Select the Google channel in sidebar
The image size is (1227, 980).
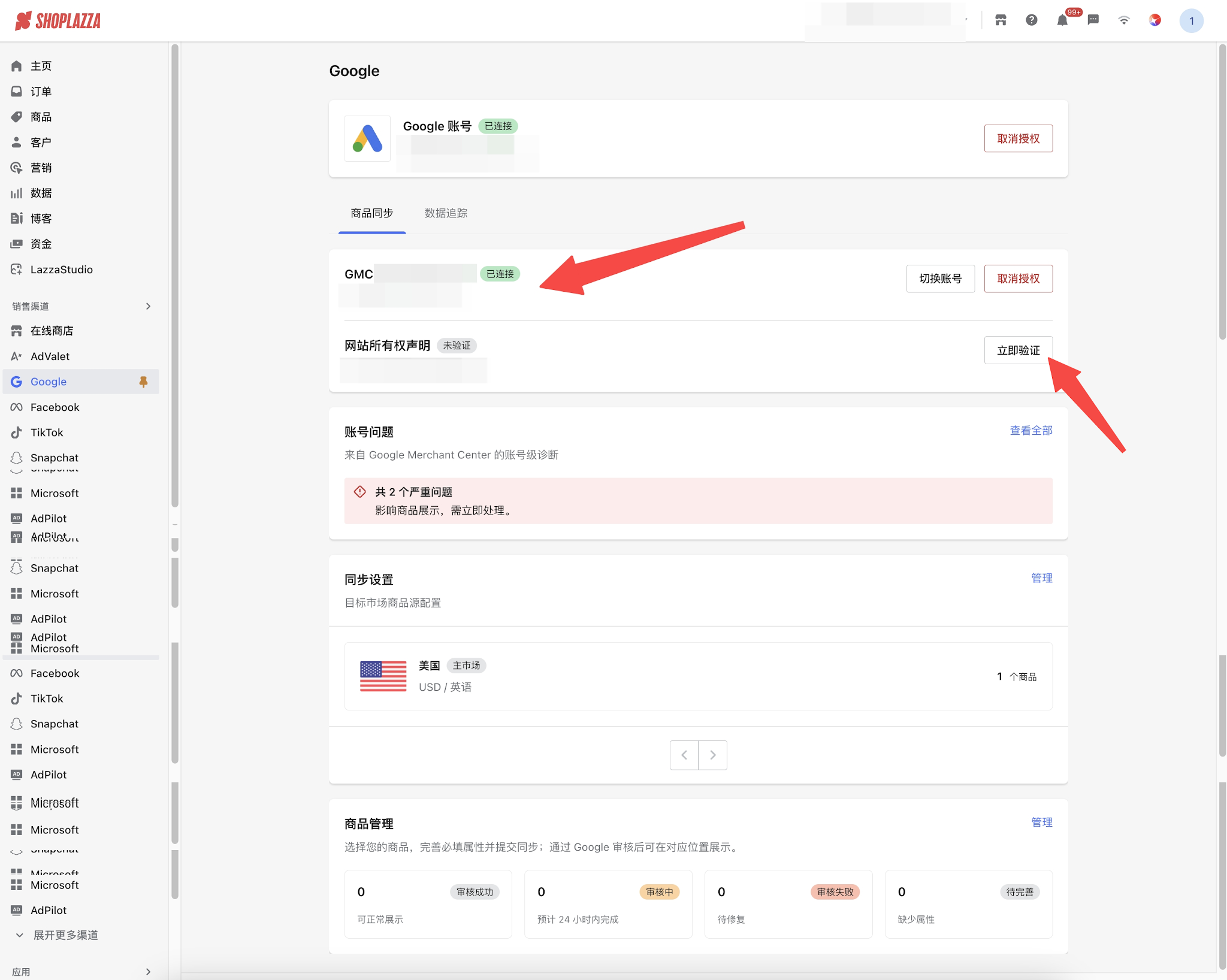tap(81, 382)
